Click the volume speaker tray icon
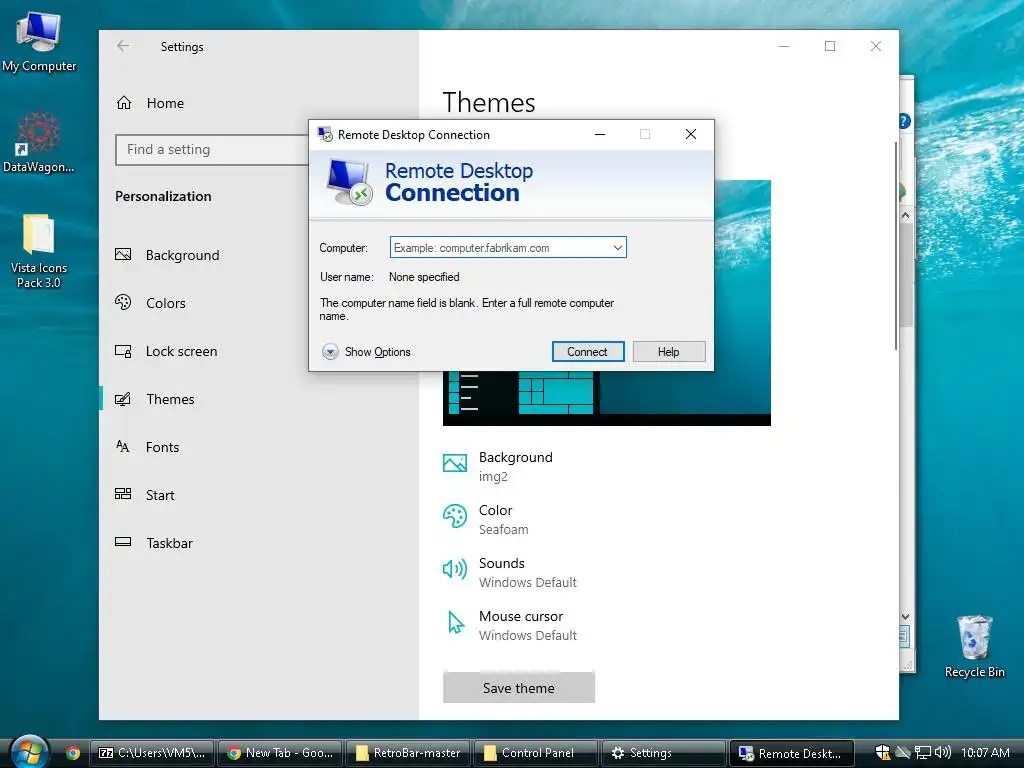This screenshot has width=1024, height=768. click(x=942, y=752)
